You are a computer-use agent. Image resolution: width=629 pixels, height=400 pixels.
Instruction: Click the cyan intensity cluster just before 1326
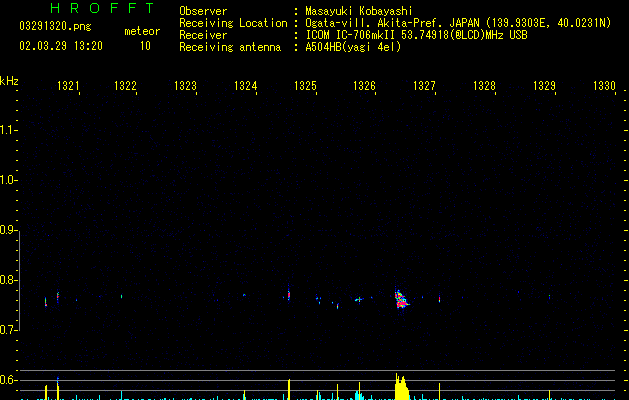(x=359, y=396)
